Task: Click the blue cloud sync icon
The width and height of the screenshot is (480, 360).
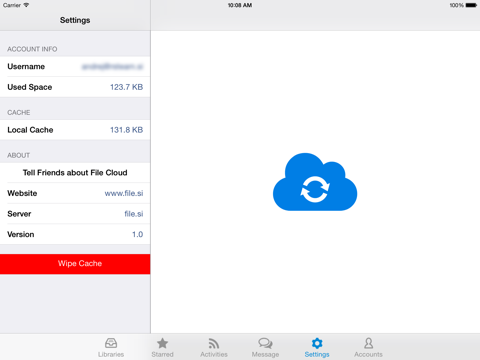Action: (315, 182)
